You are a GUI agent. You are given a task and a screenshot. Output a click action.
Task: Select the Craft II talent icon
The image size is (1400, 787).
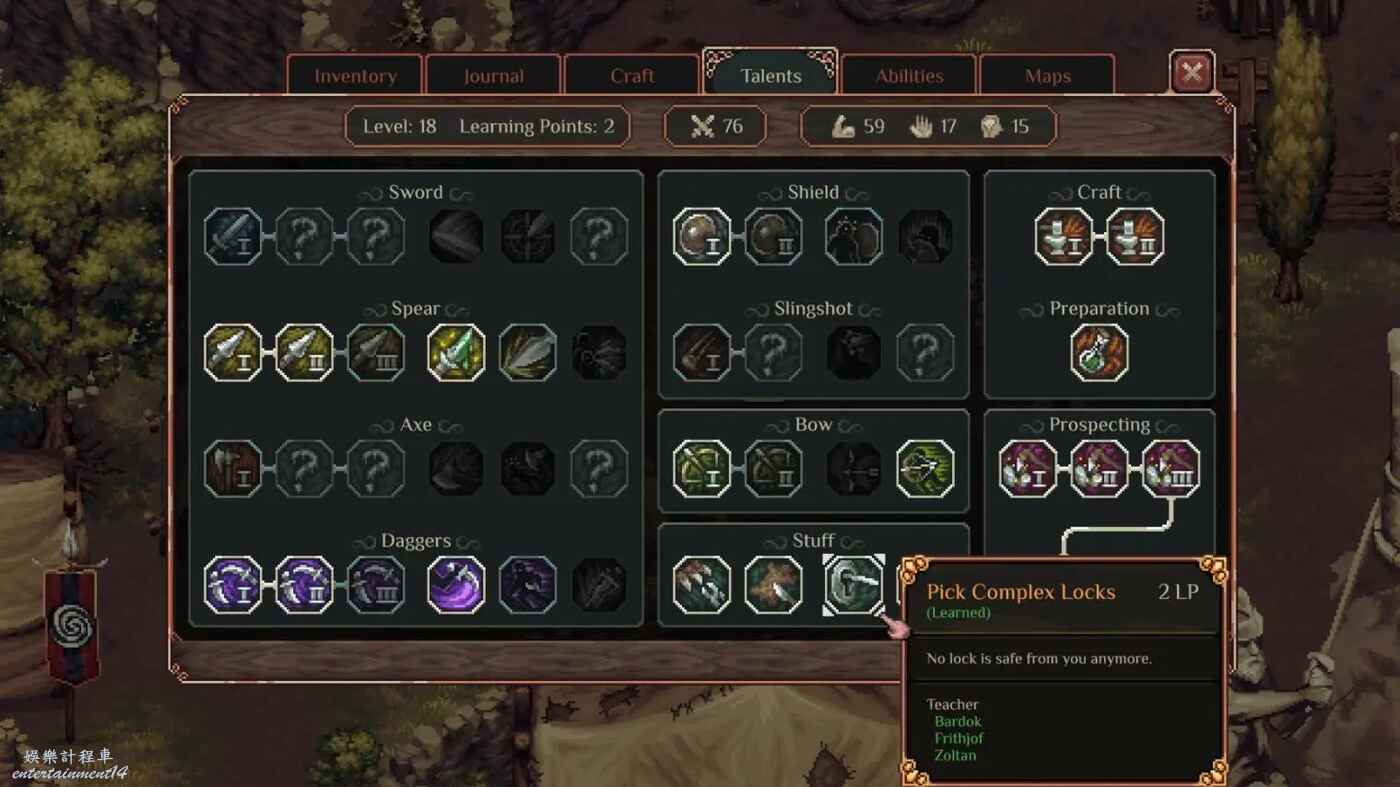(1135, 236)
